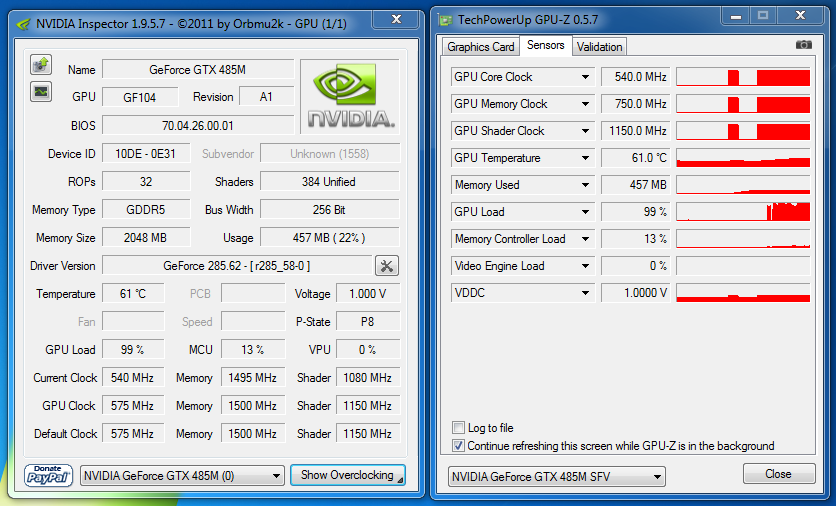836x506 pixels.
Task: Click the ROPs field 32
Action: [146, 181]
